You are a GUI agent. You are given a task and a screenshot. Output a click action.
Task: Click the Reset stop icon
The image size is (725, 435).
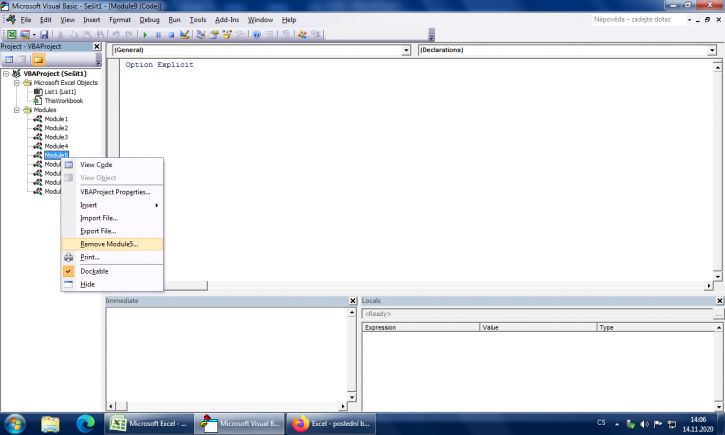coord(171,34)
